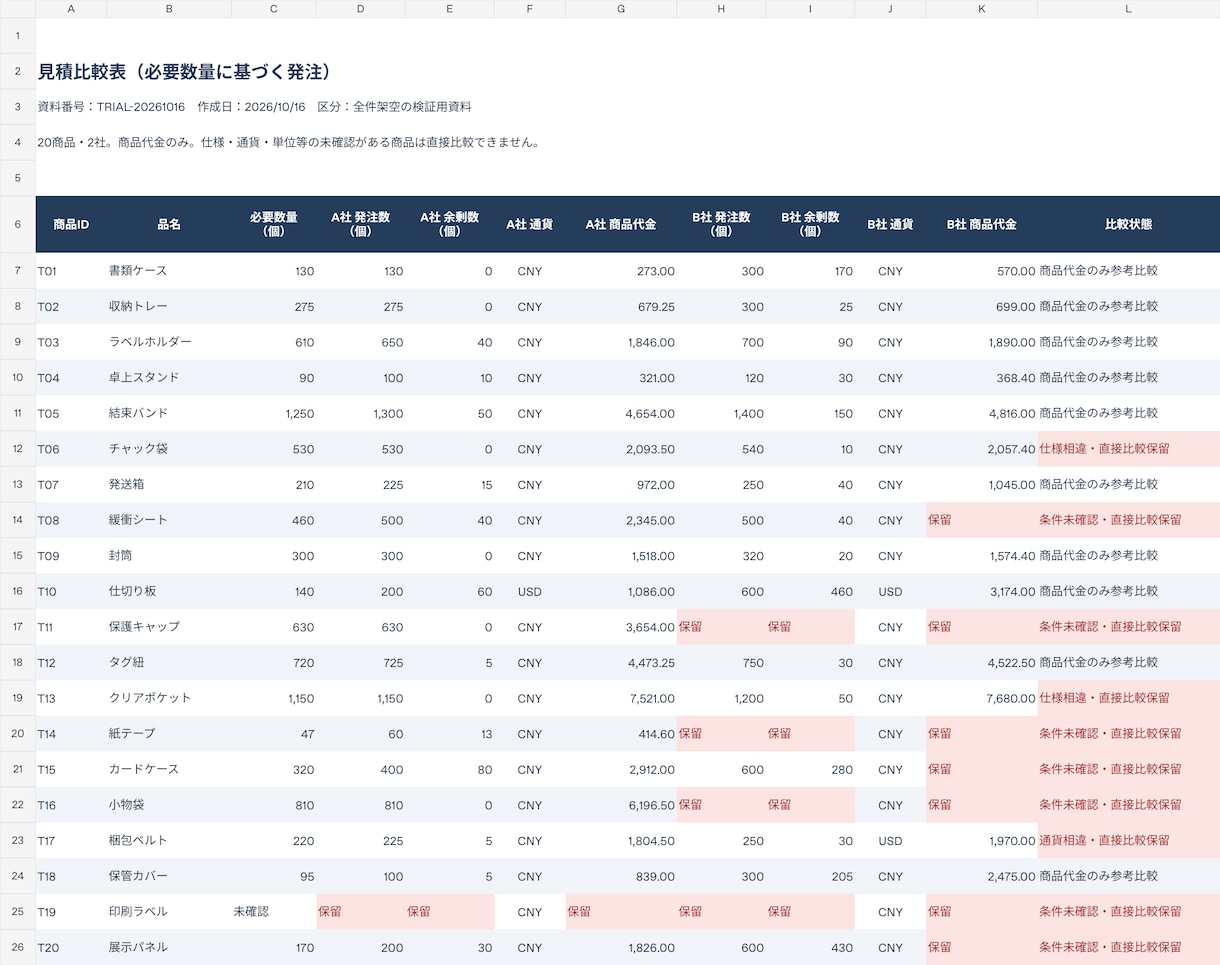Select the 紙テープ cell
1220x965 pixels.
click(169, 734)
